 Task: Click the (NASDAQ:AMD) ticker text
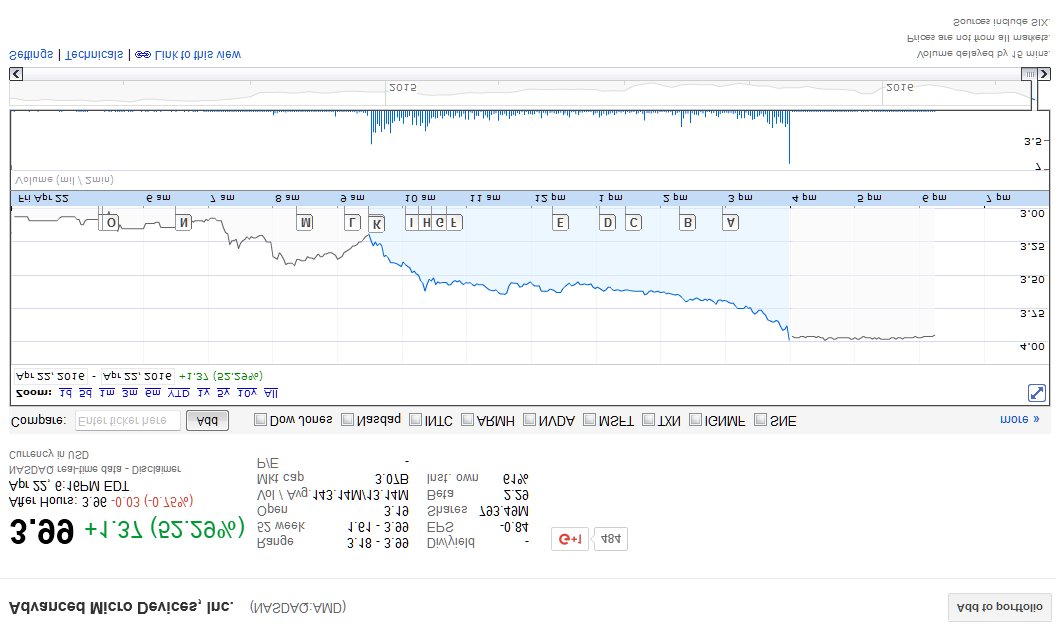pyautogui.click(x=298, y=607)
